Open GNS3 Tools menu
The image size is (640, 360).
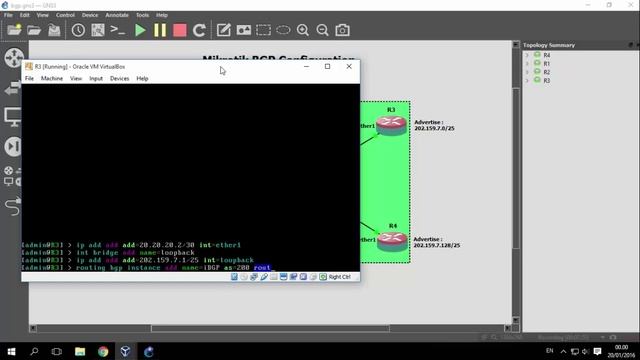142,15
